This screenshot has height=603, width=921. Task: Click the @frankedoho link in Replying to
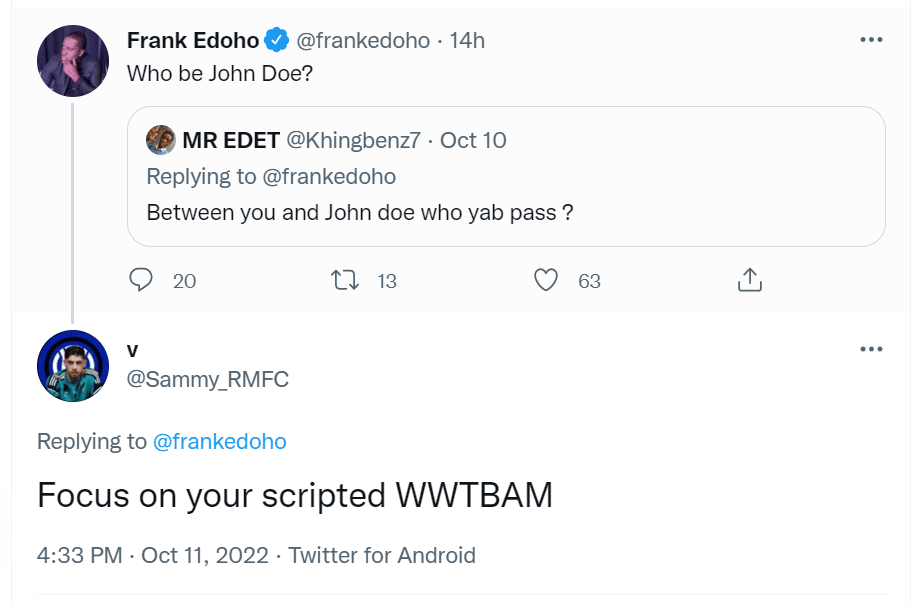coord(221,441)
